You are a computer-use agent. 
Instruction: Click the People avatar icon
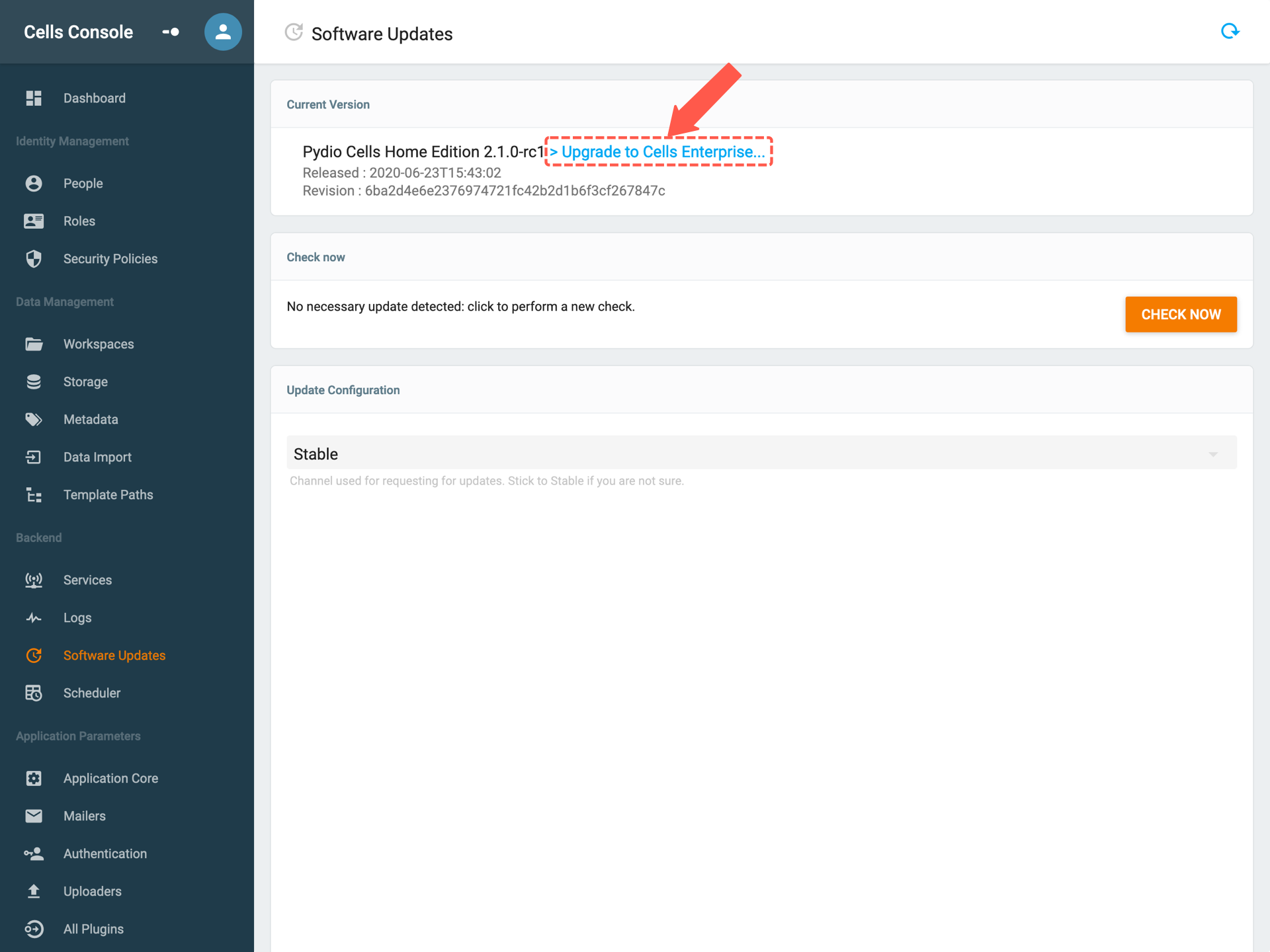34,183
